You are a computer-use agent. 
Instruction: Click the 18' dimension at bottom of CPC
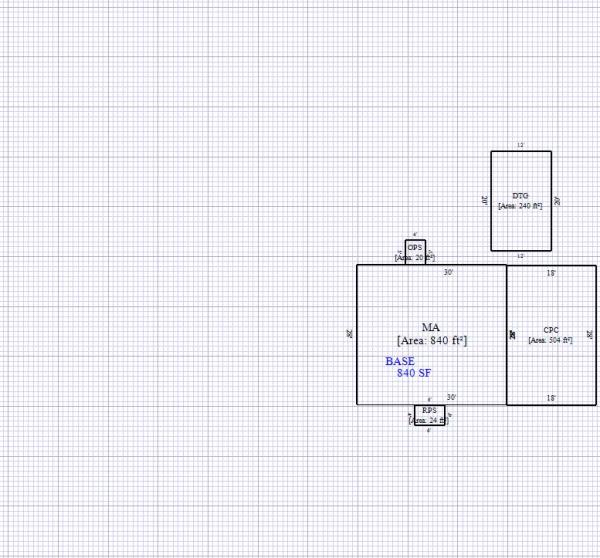[x=551, y=398]
